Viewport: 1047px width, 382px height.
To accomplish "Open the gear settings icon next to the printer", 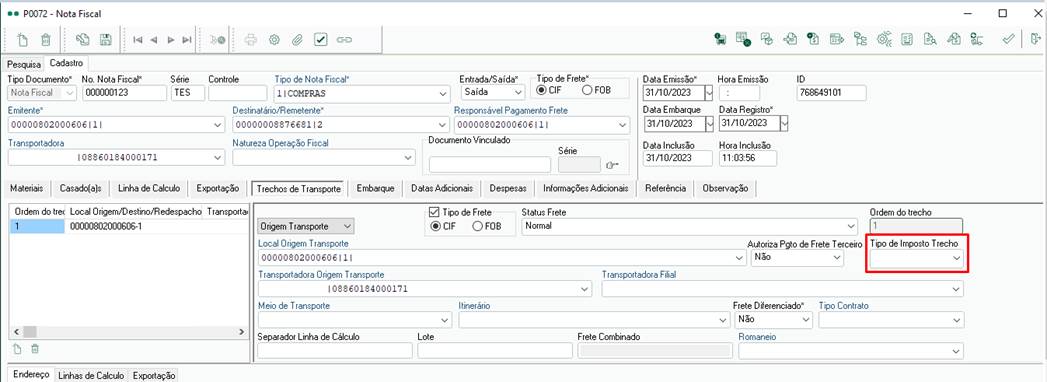I will 274,40.
